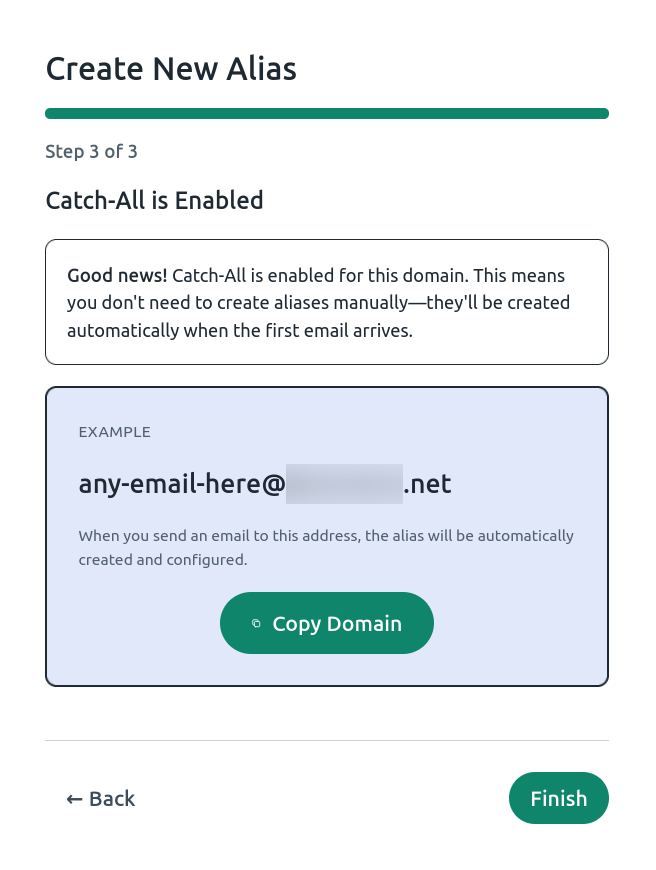Select the any-email-here@ address text
Screen dimensions: 656x870
click(x=181, y=484)
